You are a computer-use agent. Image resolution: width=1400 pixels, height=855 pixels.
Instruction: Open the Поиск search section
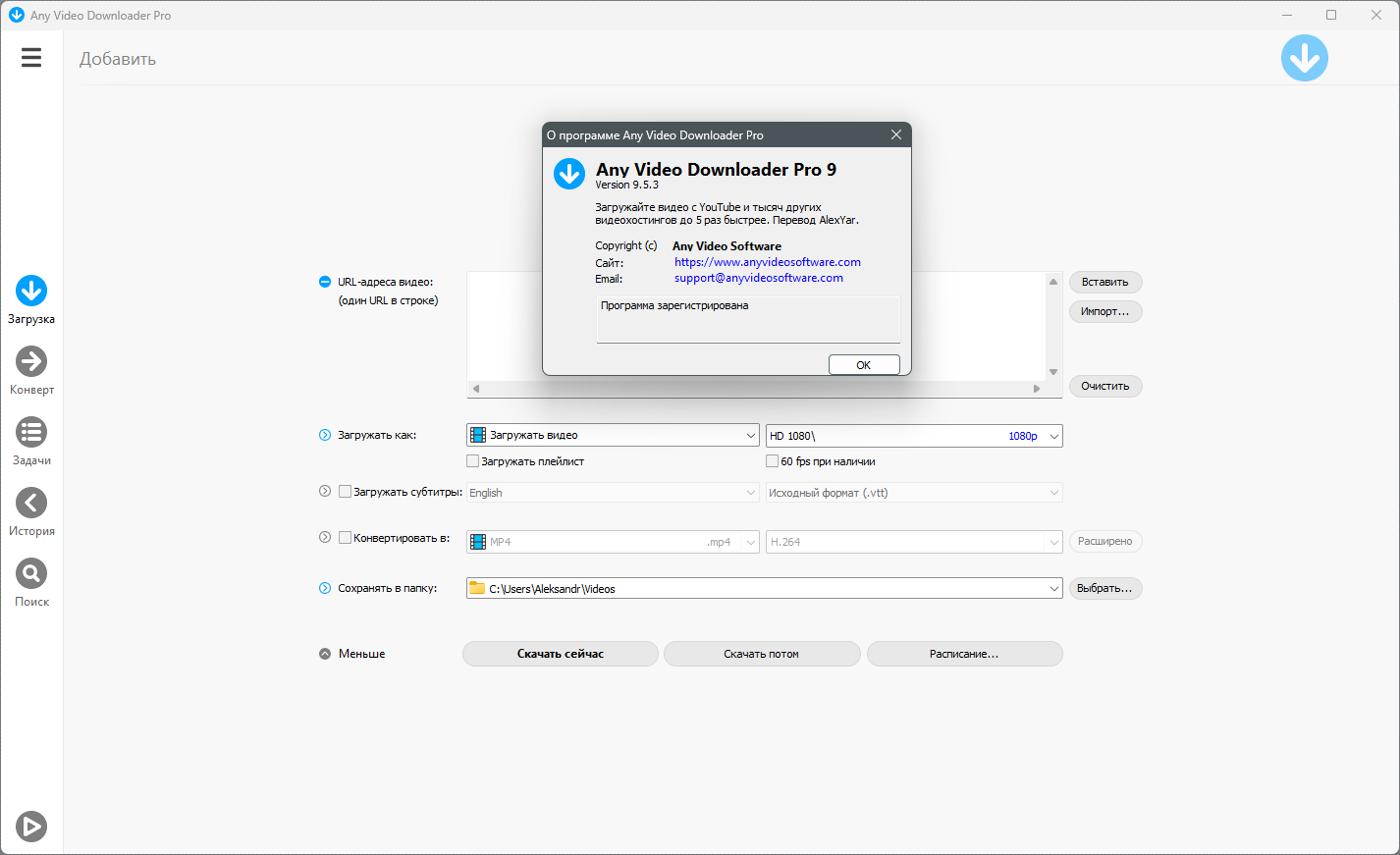(x=31, y=583)
